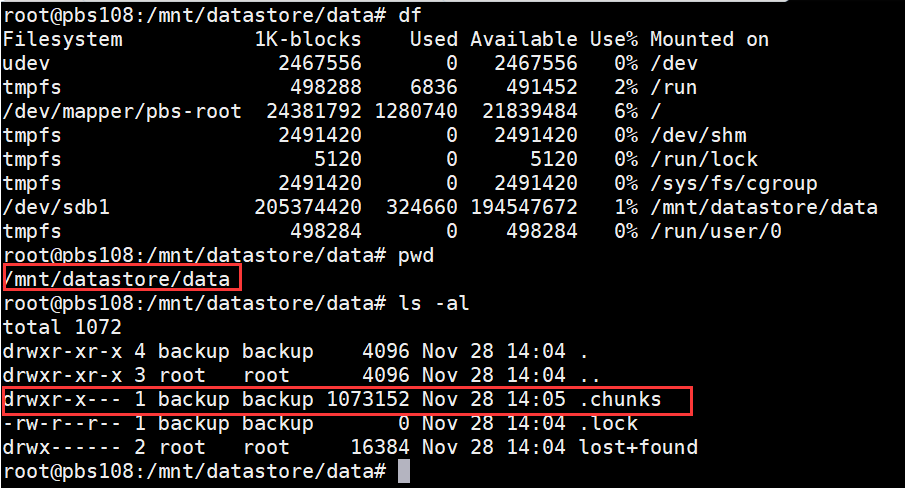Select the '205374420' block count

[x=308, y=207]
